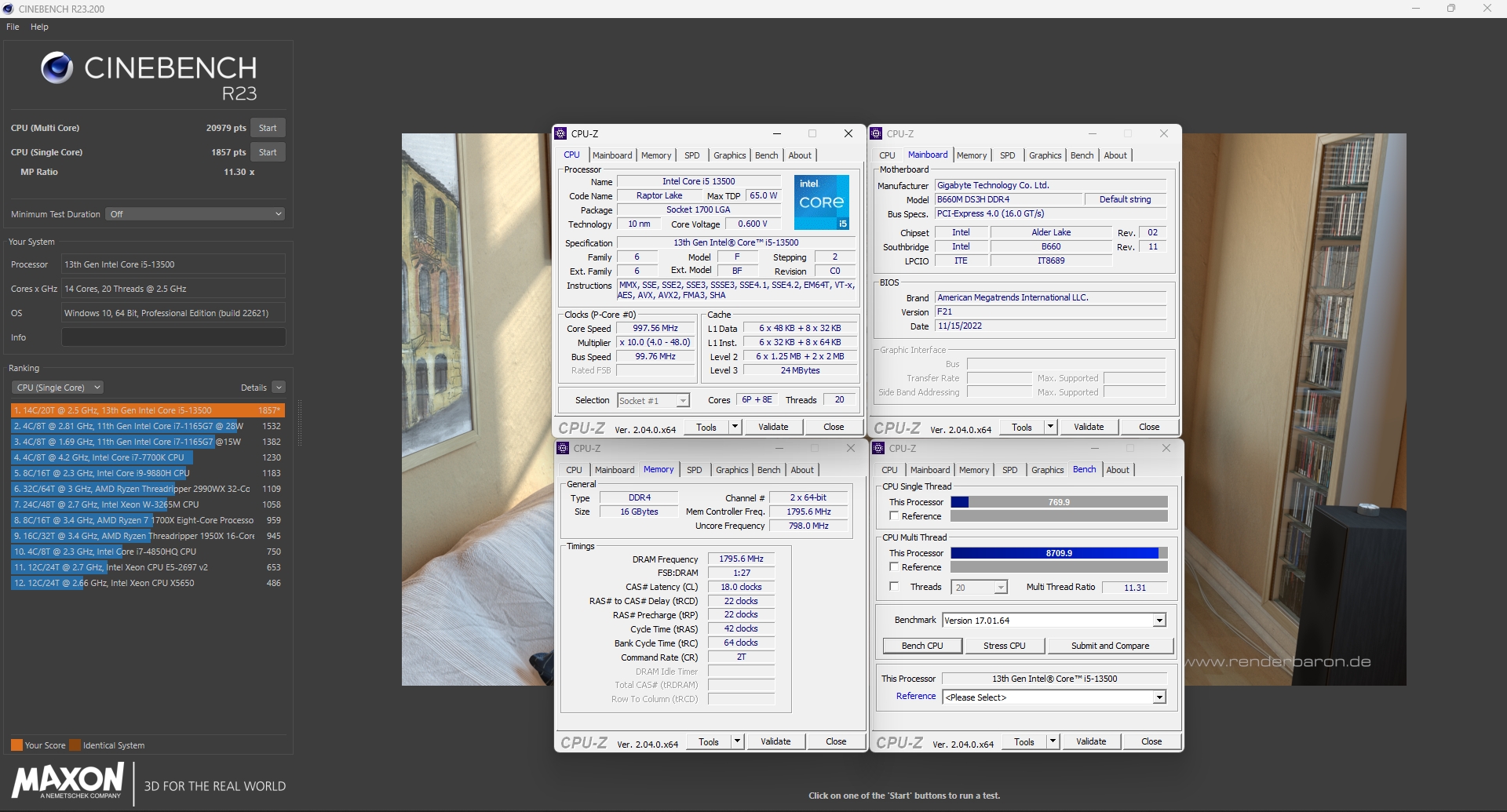Select ranking row Core i7-7700K CPU

pyautogui.click(x=148, y=457)
